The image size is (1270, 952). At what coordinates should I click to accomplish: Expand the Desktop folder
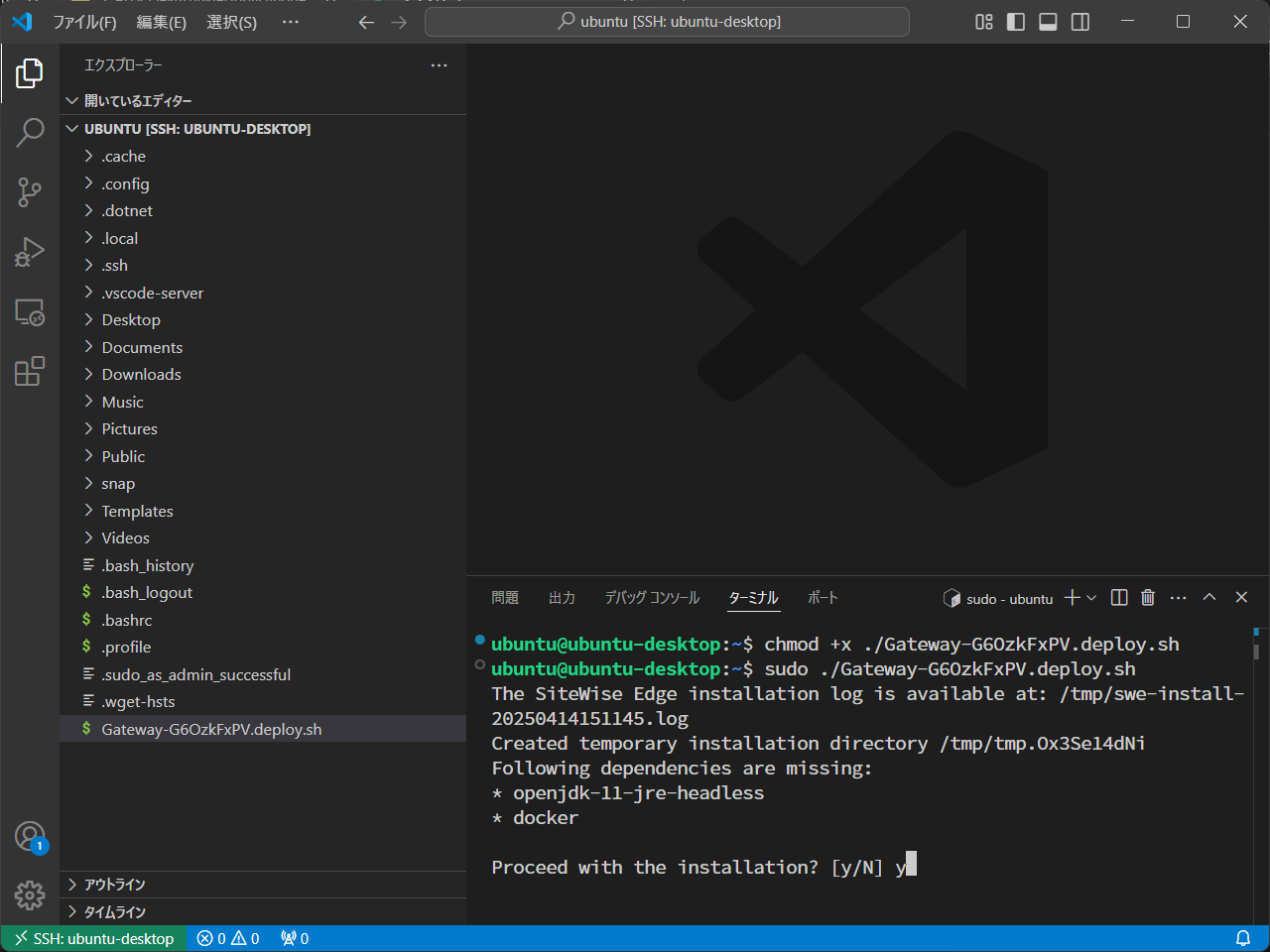263,320
